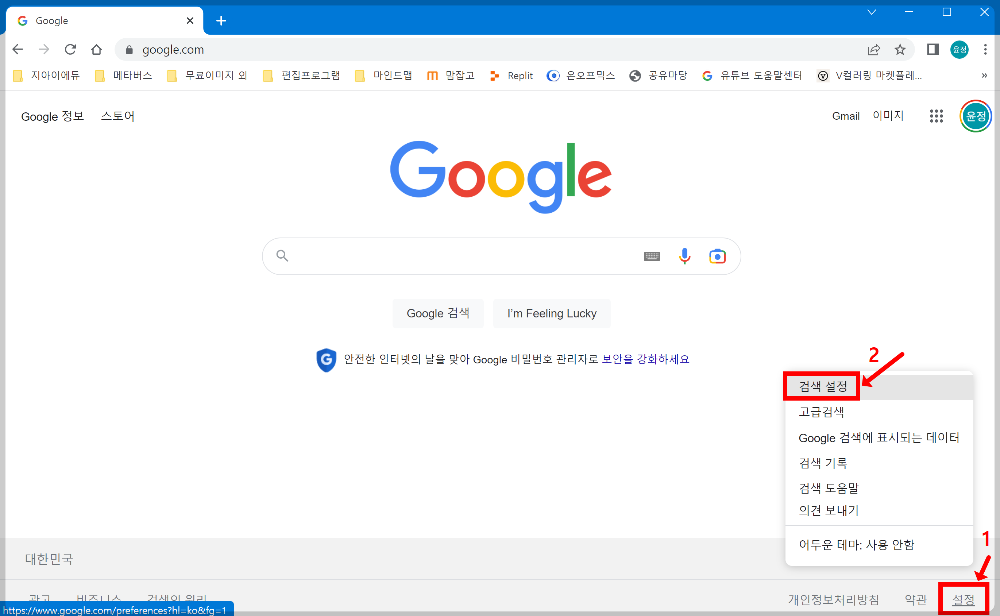Open the Google 정보 link
The image size is (1000, 616).
coord(52,117)
